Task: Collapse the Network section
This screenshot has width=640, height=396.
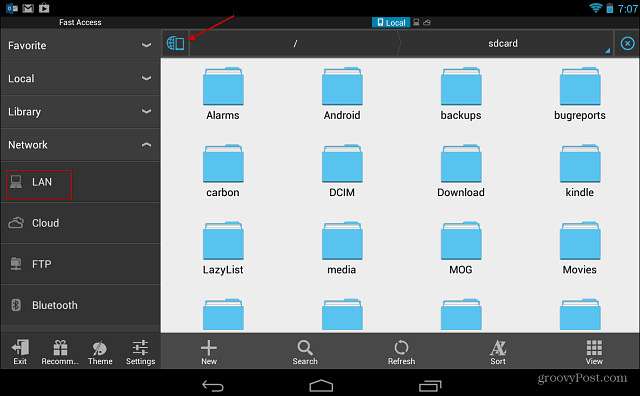Action: coord(80,145)
